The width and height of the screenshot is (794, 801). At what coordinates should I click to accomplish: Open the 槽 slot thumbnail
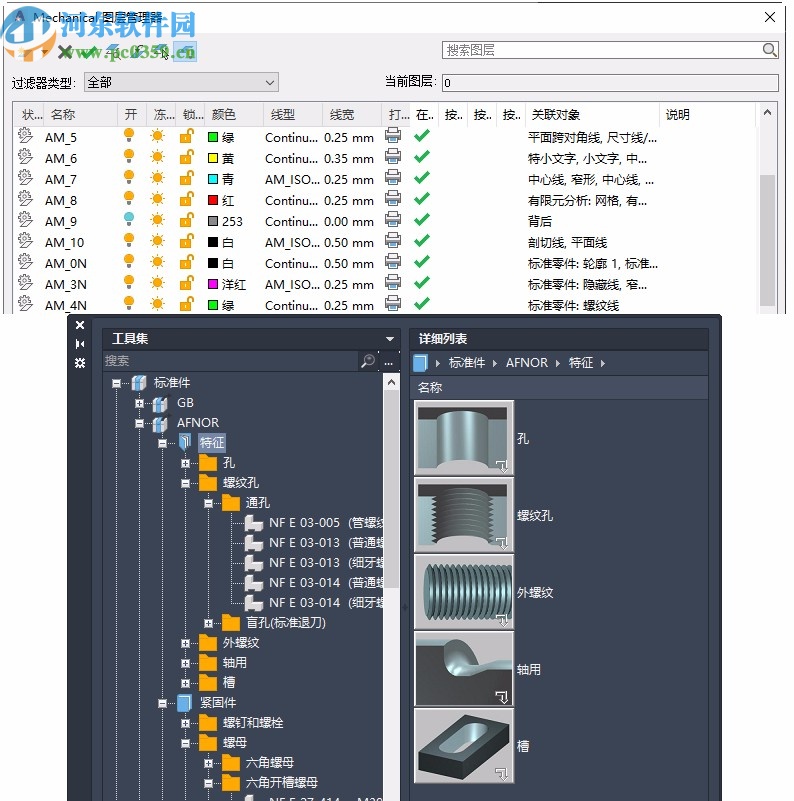click(464, 746)
